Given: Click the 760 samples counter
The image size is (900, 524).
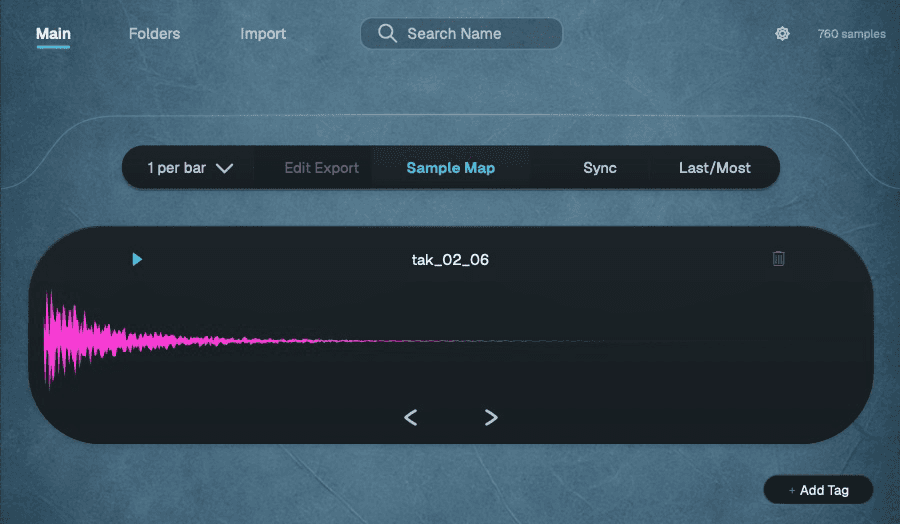Looking at the screenshot, I should coord(851,34).
